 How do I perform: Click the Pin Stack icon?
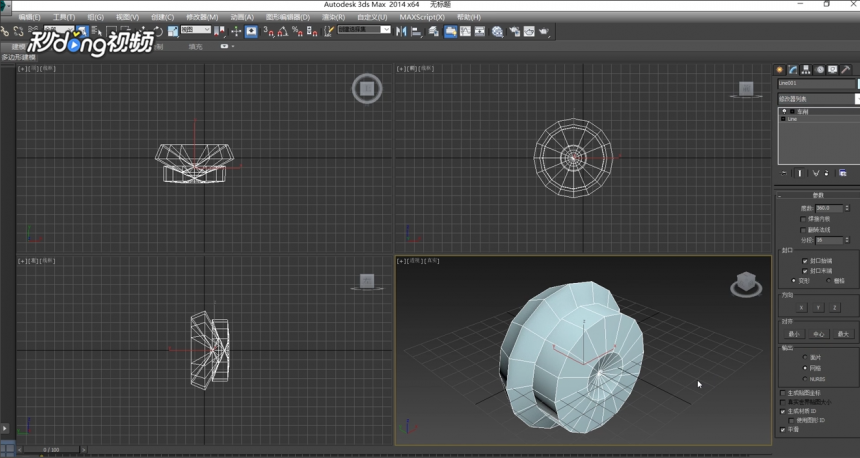tap(784, 173)
